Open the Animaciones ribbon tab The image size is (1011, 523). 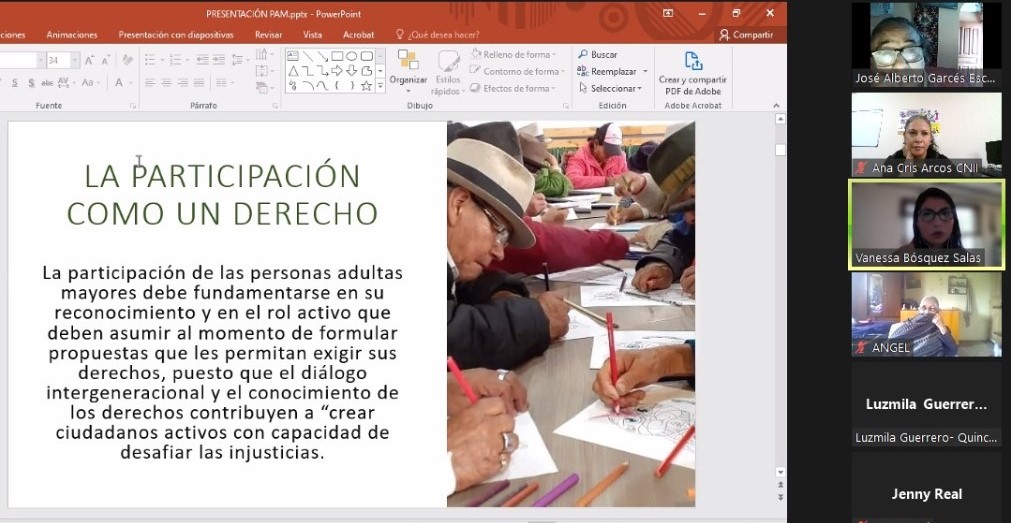click(x=72, y=35)
